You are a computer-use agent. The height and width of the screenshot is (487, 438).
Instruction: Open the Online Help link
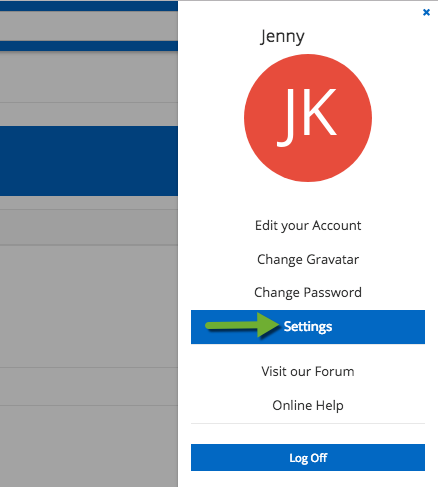coord(308,405)
